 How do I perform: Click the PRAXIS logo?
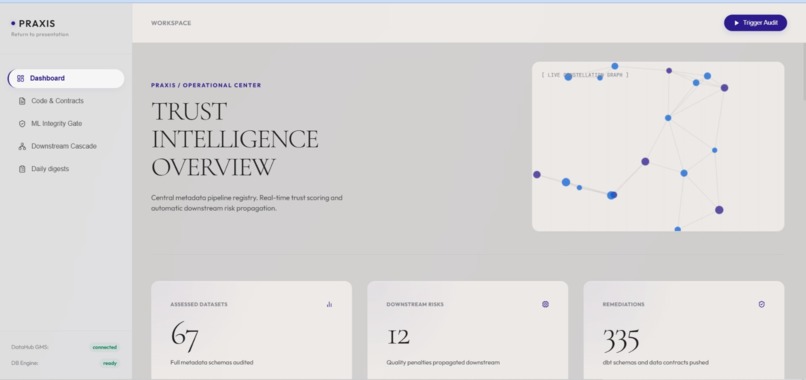coord(33,24)
